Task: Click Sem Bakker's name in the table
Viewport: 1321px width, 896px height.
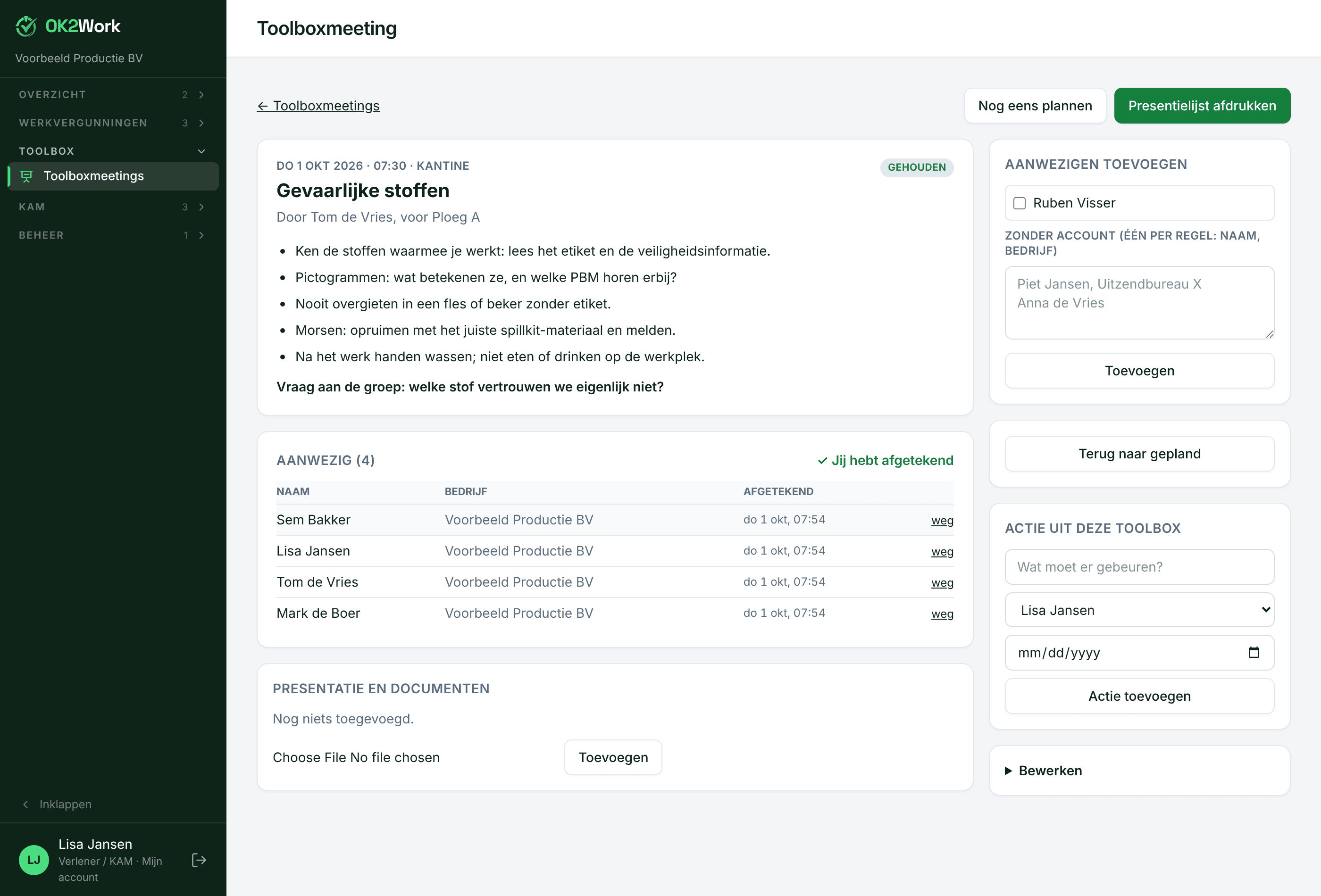Action: pyautogui.click(x=313, y=520)
